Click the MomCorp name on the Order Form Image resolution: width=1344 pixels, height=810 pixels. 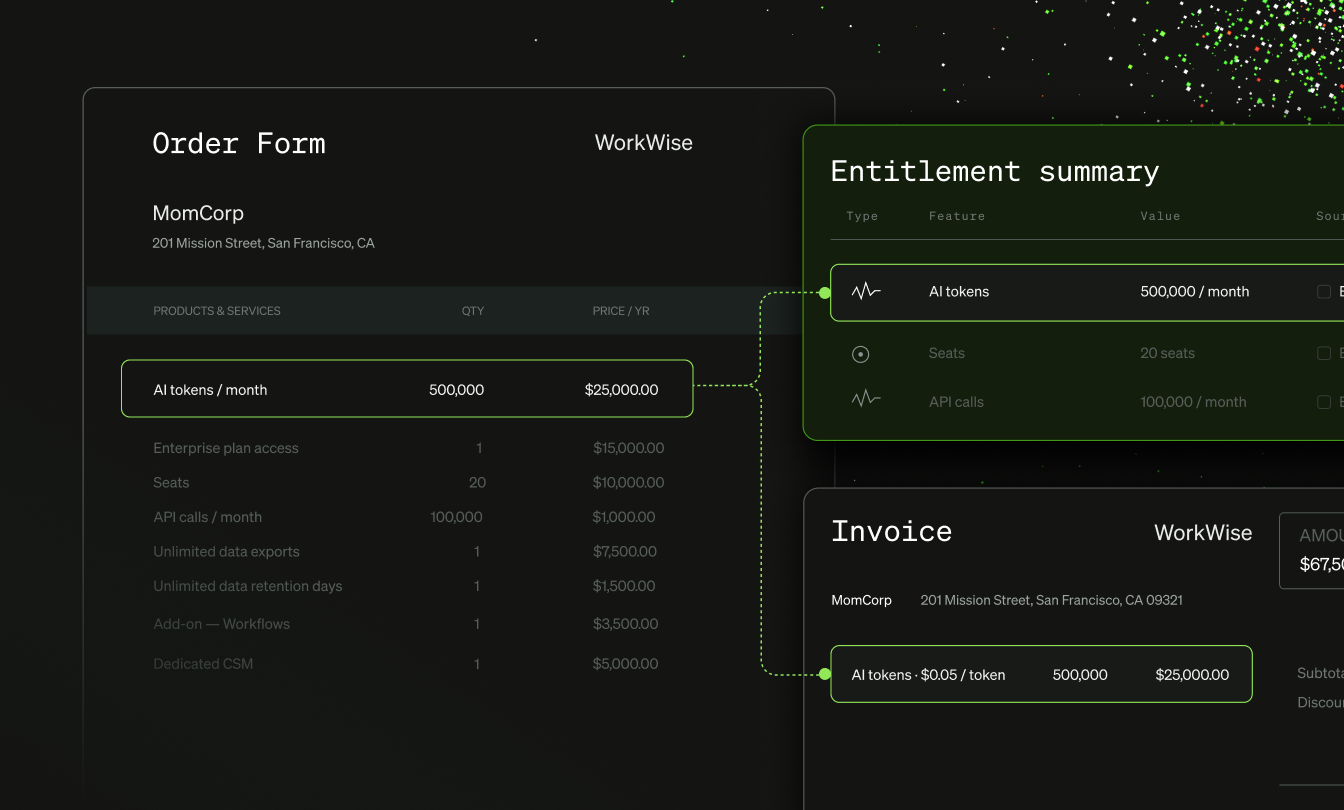198,213
